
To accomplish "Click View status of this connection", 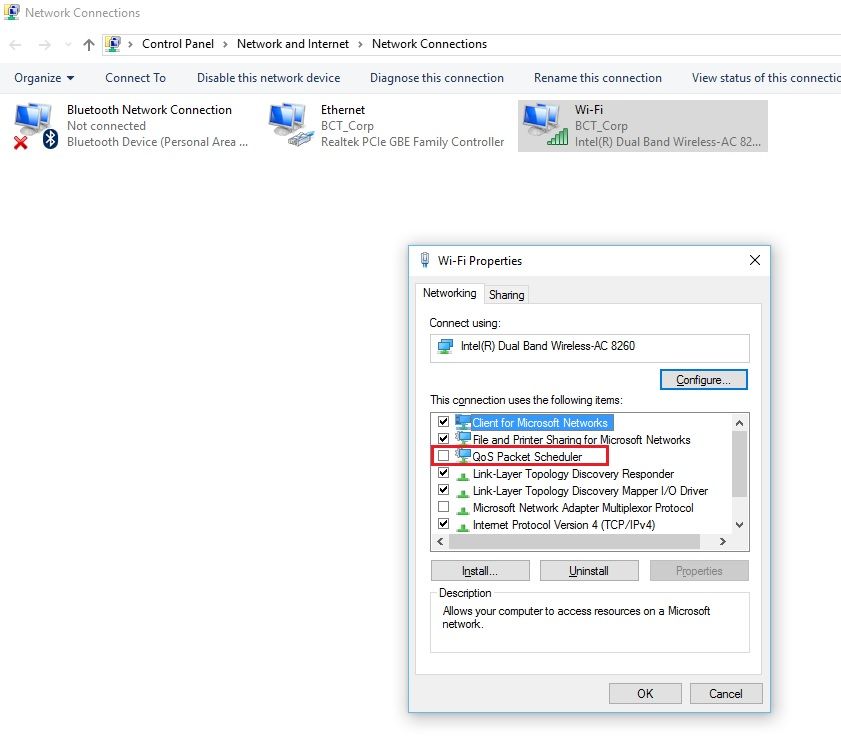I will click(x=766, y=78).
